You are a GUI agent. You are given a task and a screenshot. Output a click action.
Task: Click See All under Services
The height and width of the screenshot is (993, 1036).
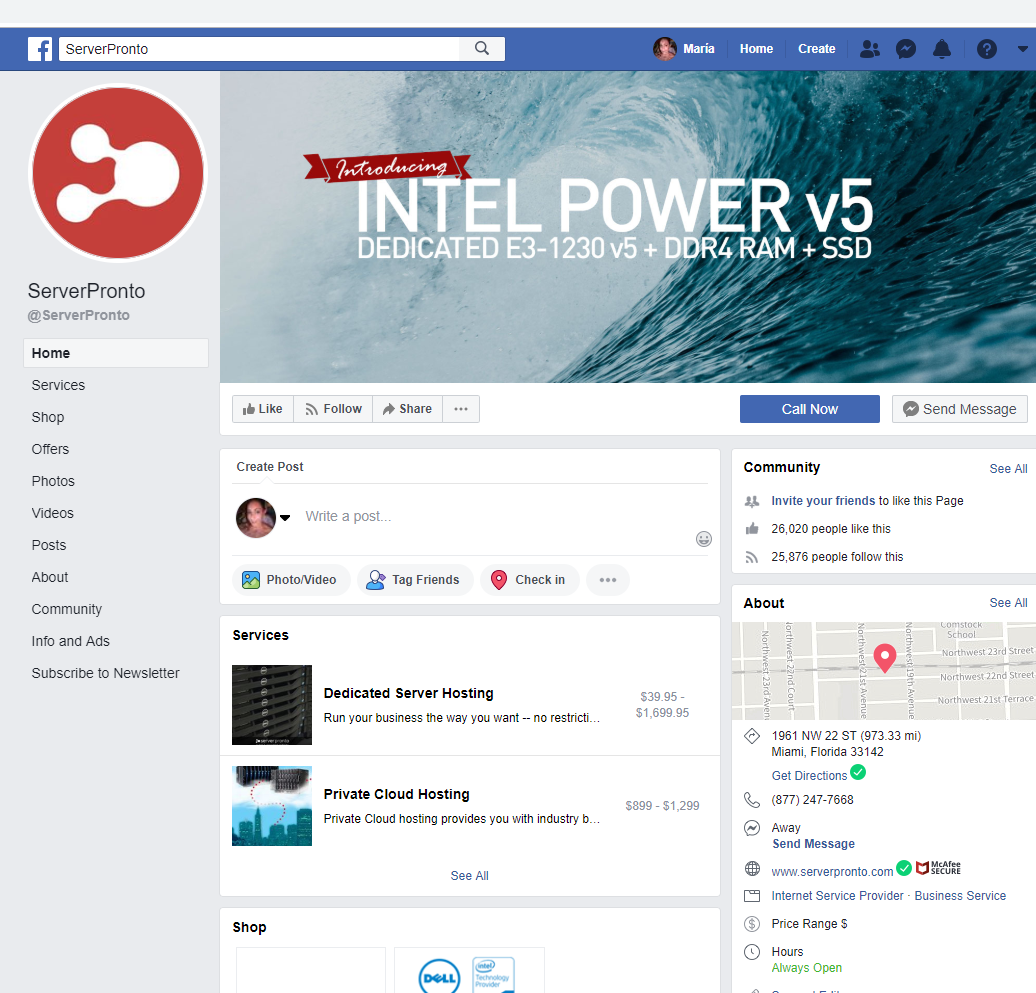470,875
